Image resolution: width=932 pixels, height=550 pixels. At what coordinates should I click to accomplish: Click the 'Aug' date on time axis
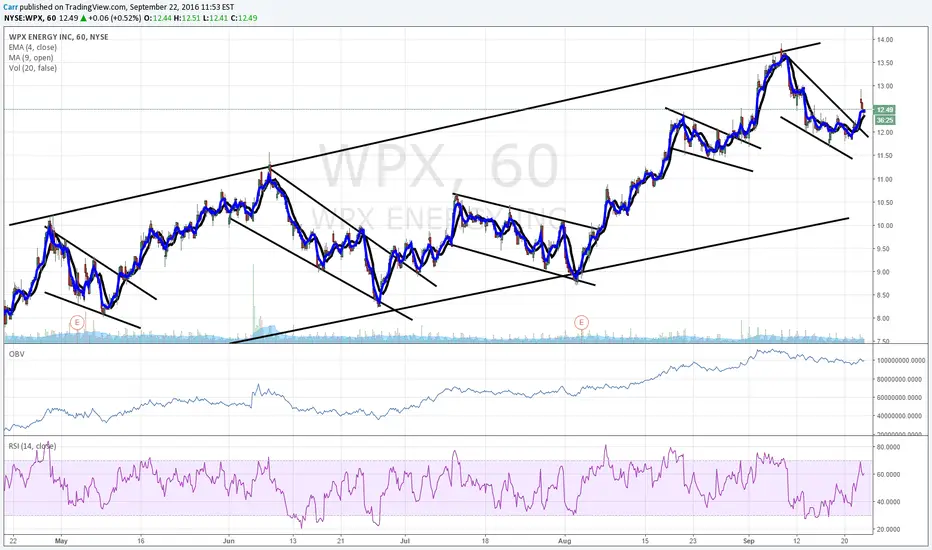pos(565,541)
